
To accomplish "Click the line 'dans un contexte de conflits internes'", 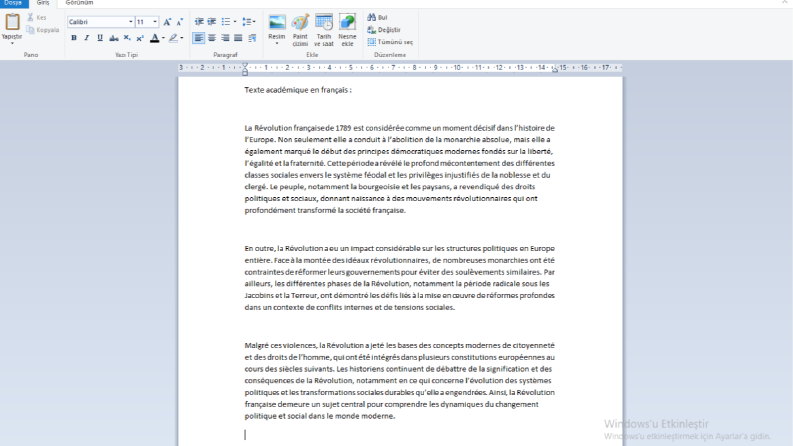I will click(x=349, y=307).
